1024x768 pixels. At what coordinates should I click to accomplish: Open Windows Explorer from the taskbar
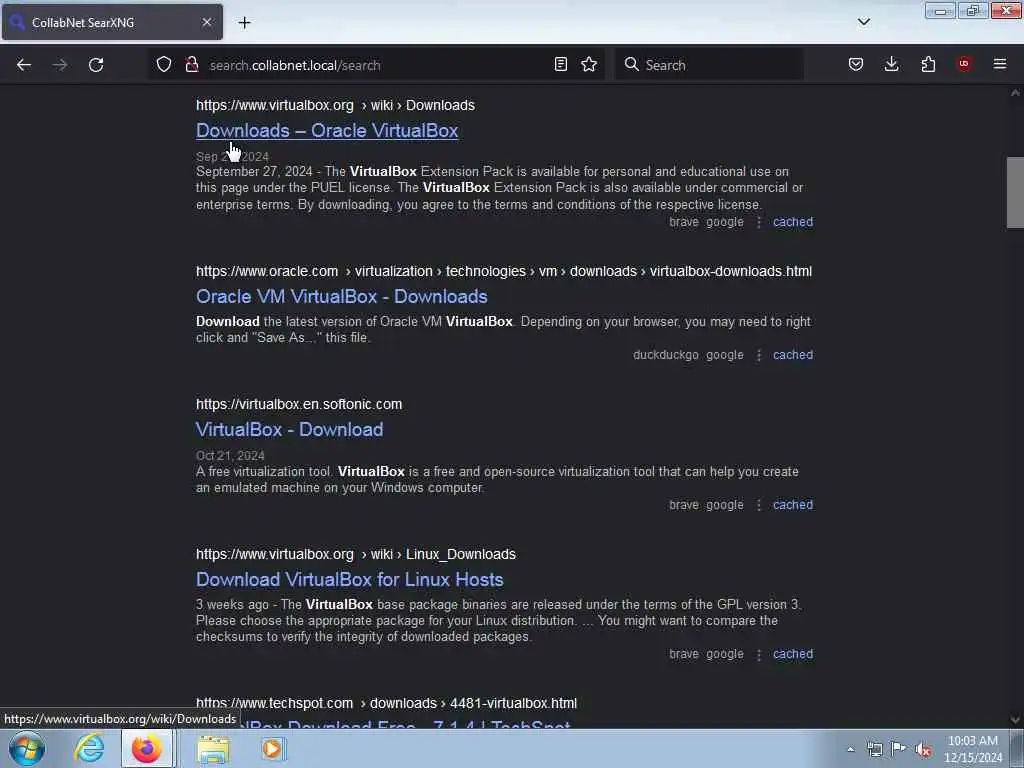[213, 749]
